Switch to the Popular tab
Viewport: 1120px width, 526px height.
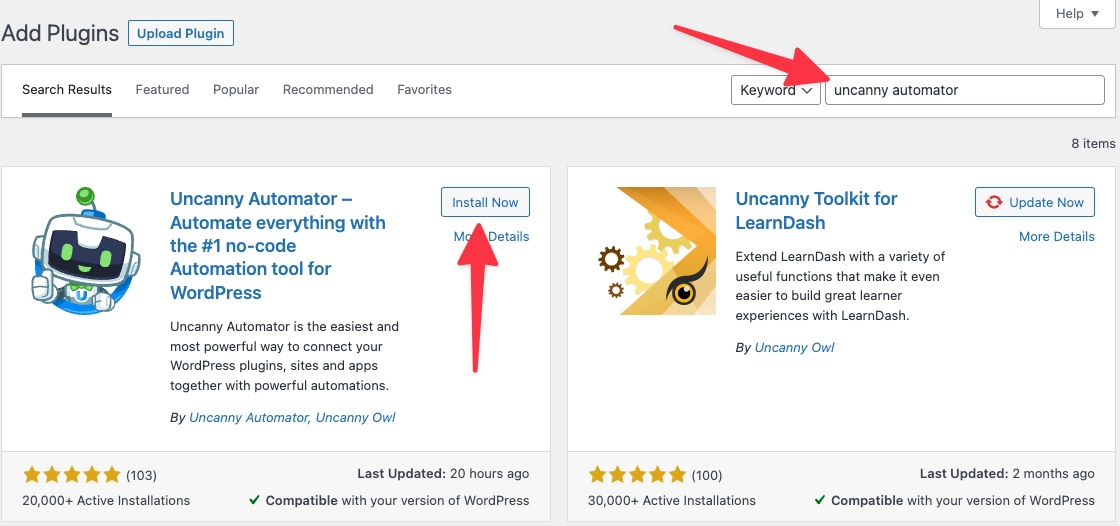(x=236, y=89)
